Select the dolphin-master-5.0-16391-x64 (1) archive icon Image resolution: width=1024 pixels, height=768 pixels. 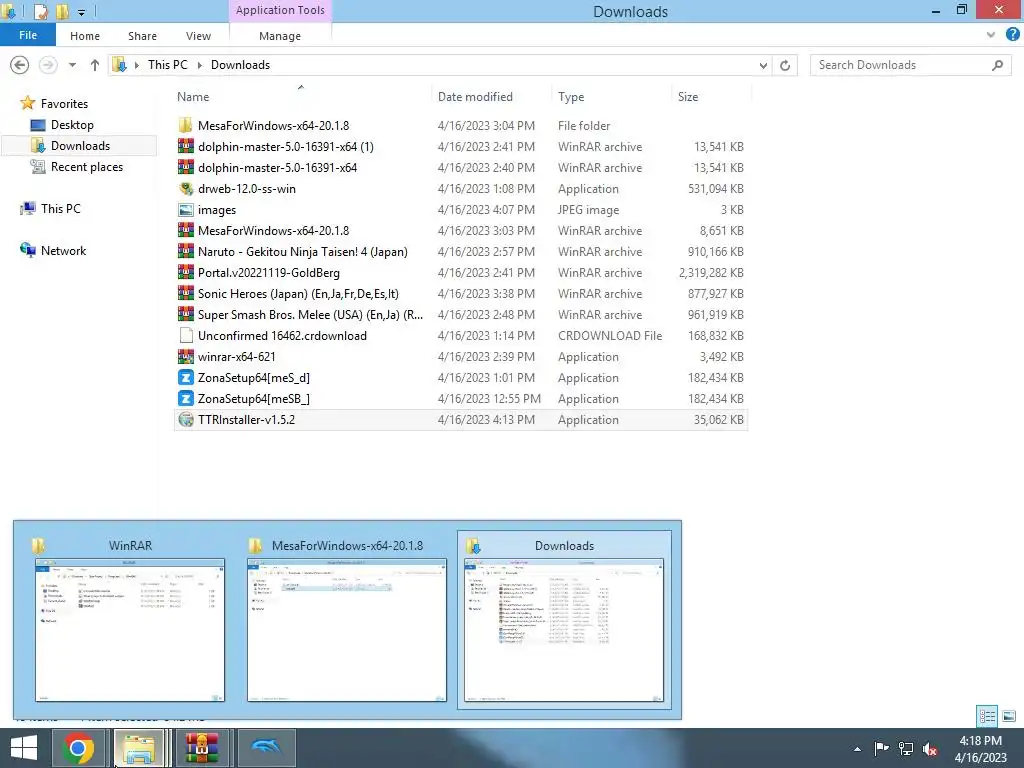pos(186,146)
